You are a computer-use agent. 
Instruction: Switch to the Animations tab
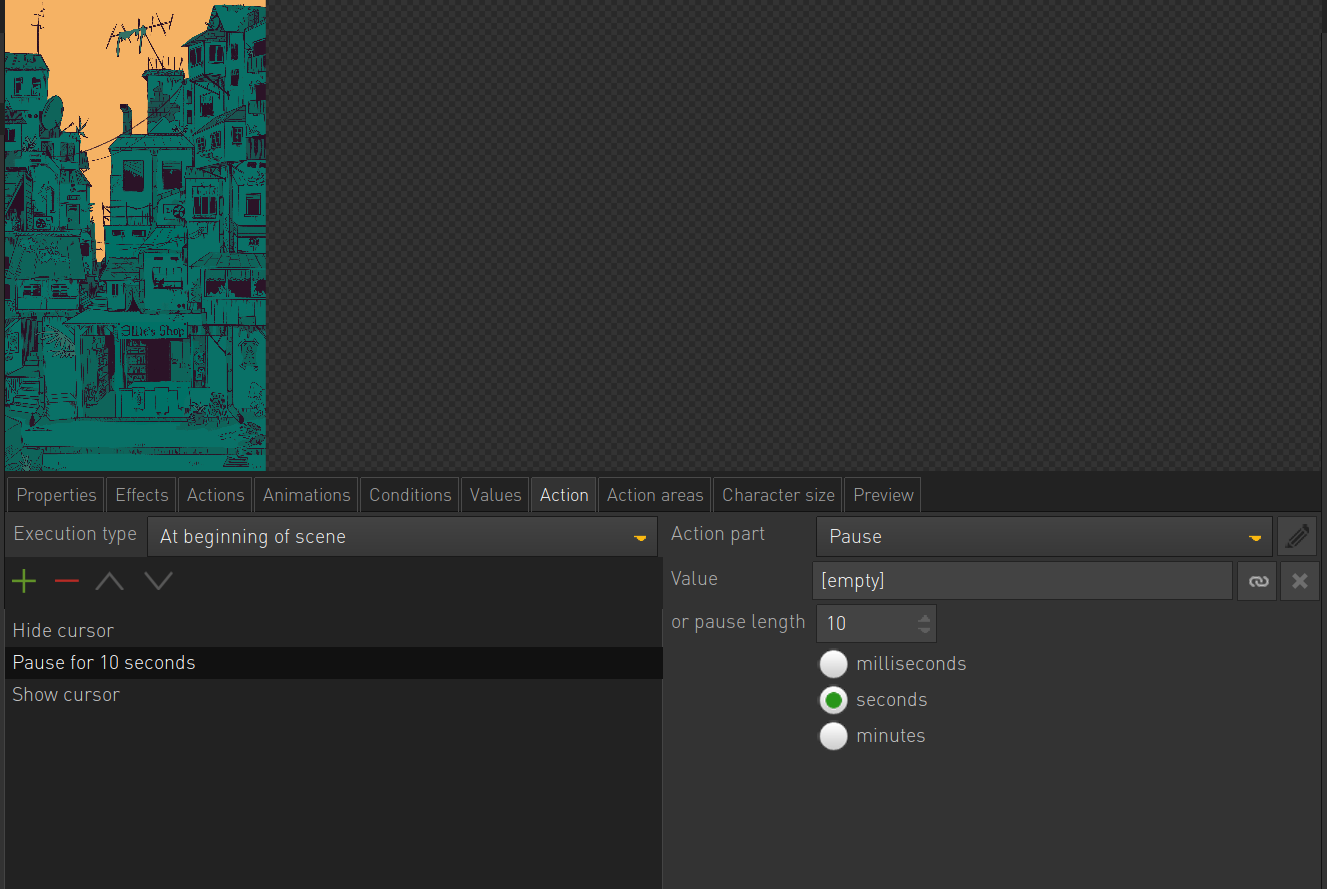(306, 495)
